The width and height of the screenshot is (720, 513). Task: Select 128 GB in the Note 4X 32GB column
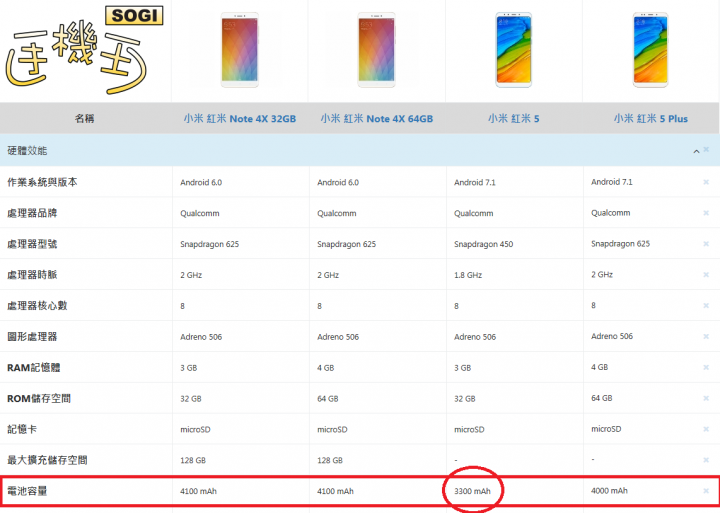click(x=193, y=460)
